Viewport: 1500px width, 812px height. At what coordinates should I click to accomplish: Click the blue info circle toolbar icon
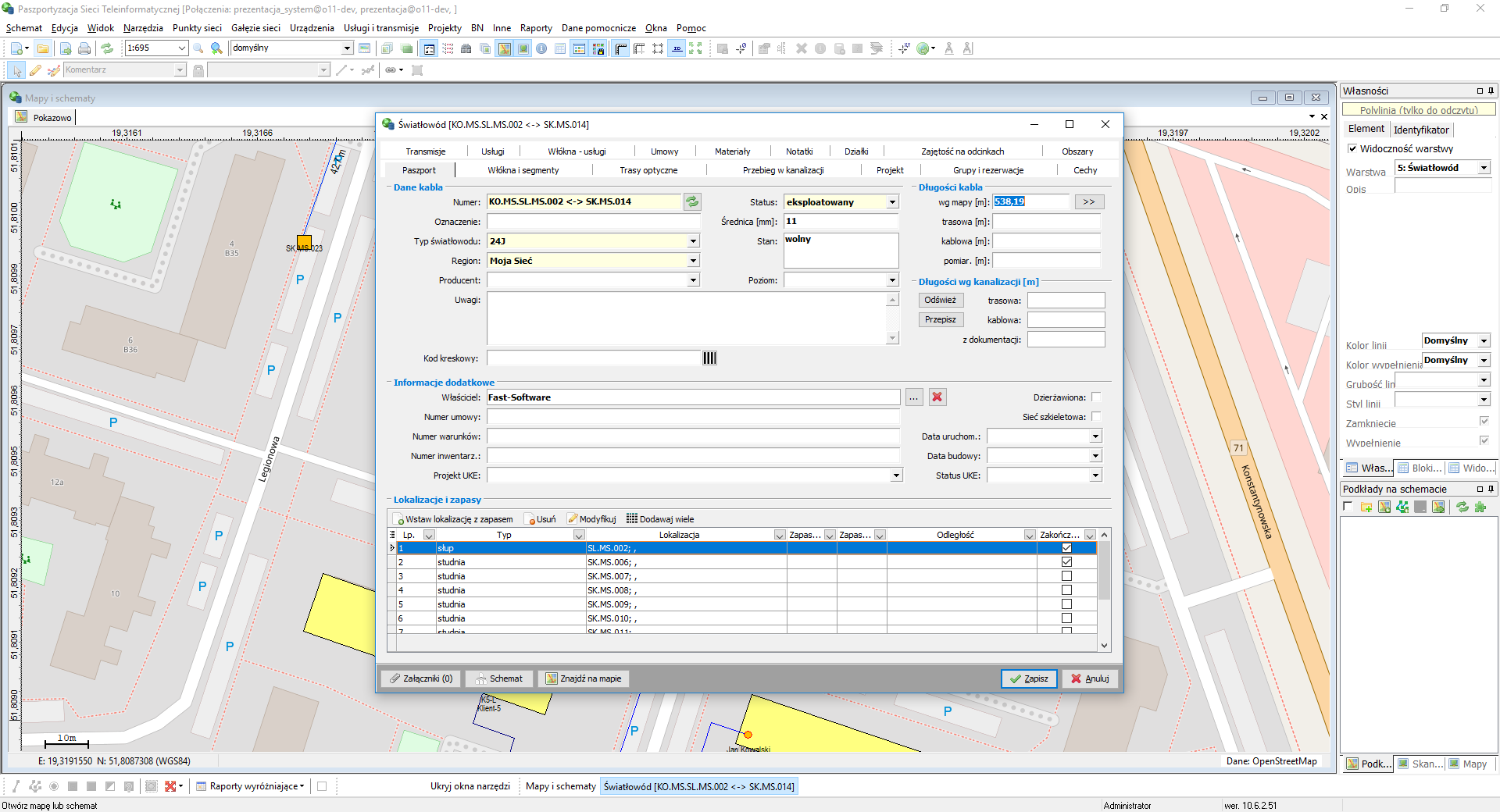click(x=541, y=48)
